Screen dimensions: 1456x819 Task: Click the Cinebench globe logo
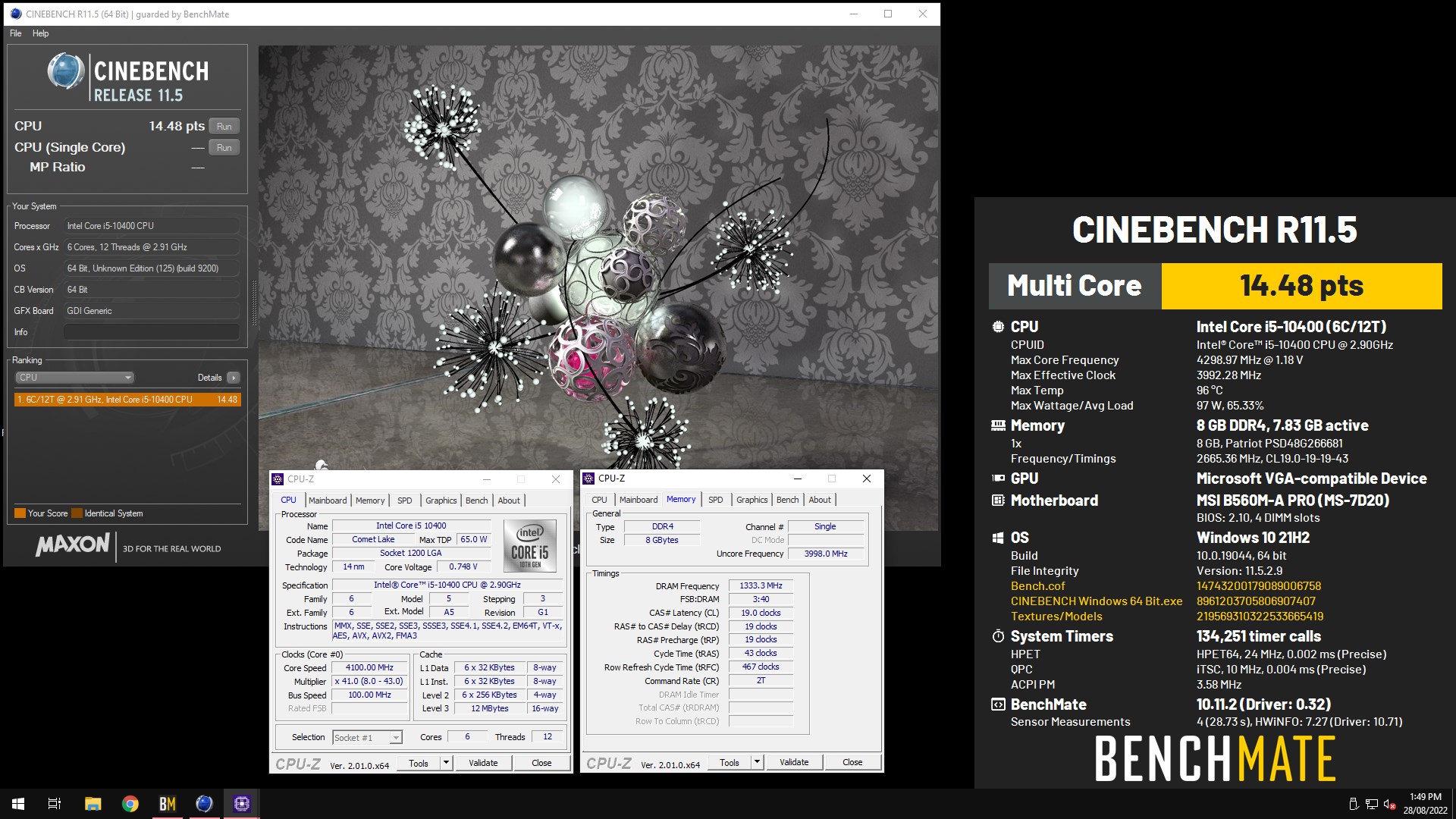tap(66, 72)
